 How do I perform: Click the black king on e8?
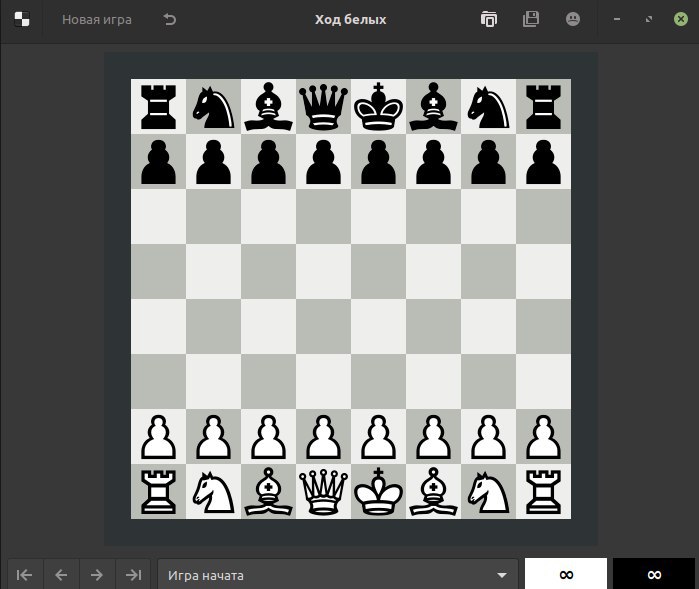pos(378,107)
